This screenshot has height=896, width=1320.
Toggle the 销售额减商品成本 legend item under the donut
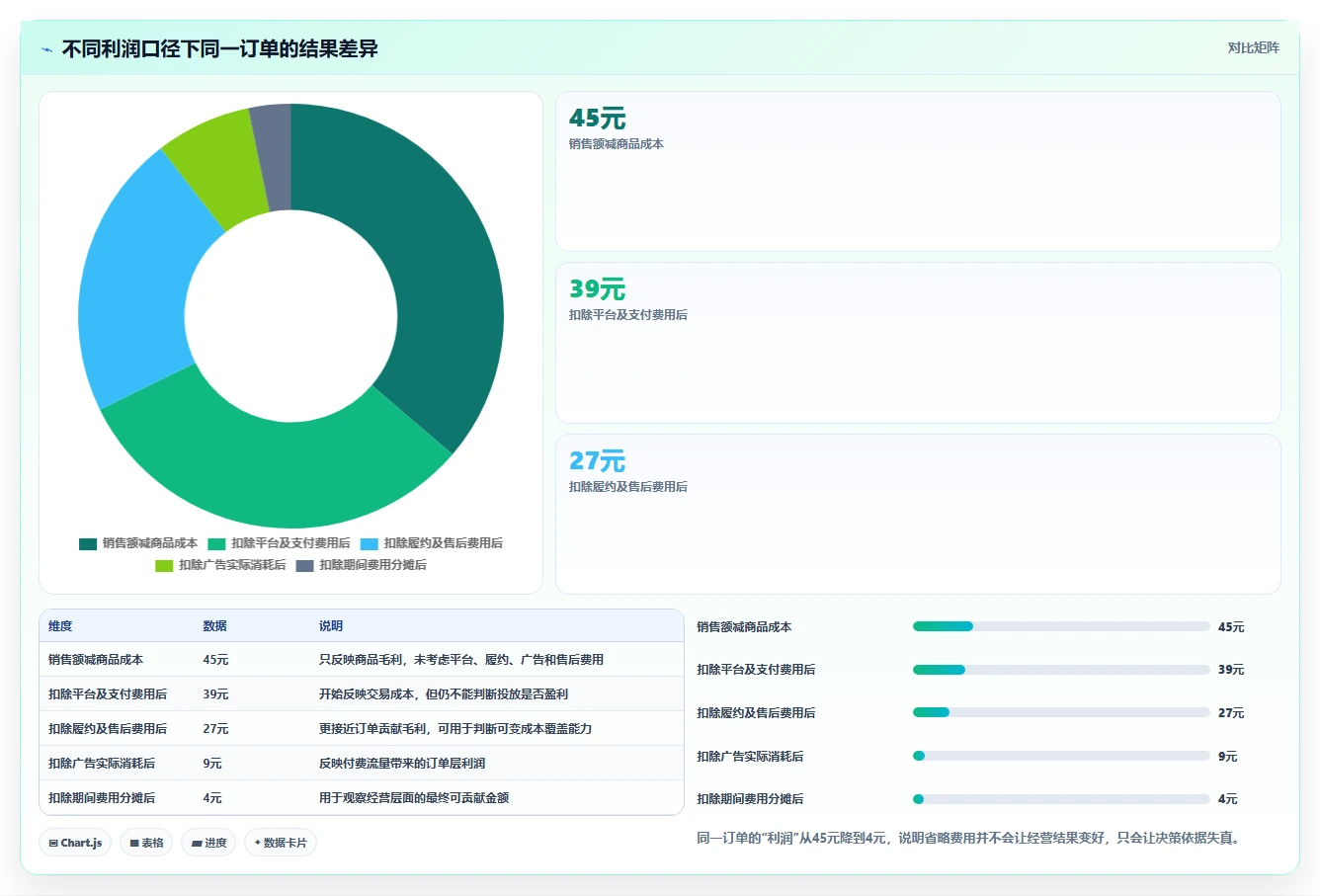[138, 543]
